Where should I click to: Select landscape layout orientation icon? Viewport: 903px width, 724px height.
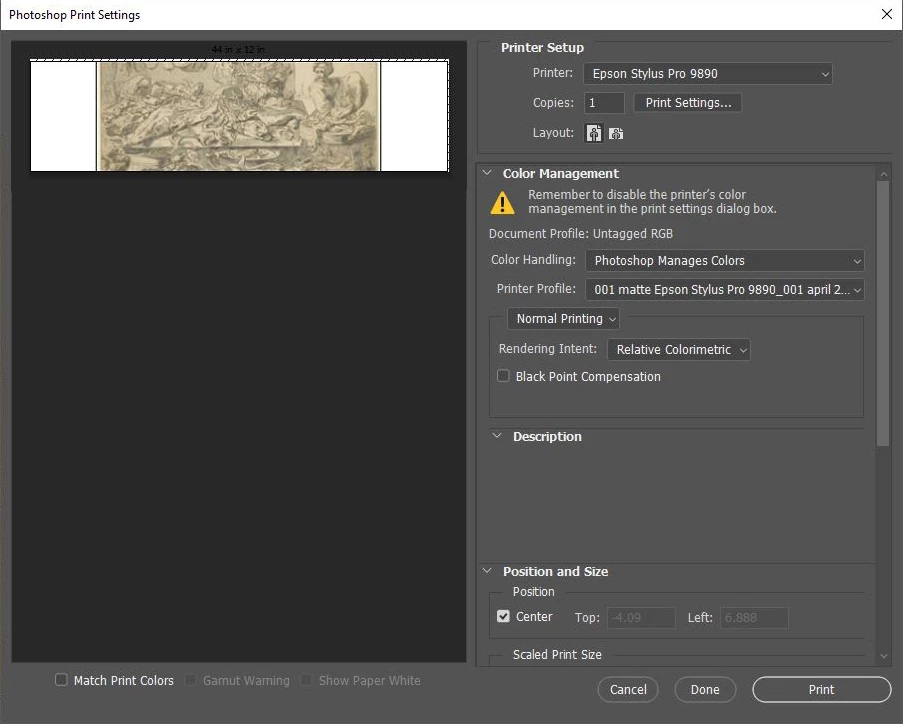[616, 134]
